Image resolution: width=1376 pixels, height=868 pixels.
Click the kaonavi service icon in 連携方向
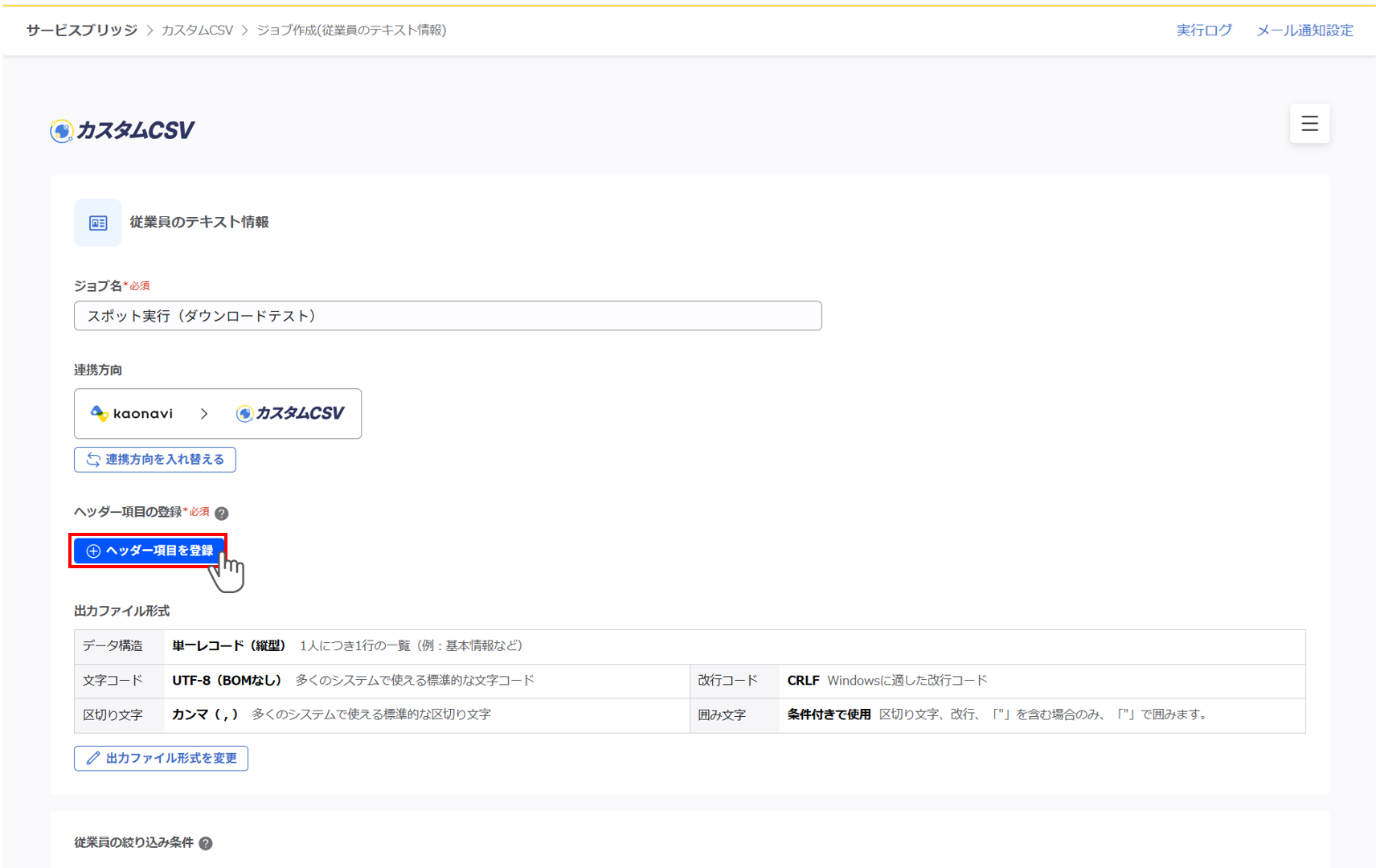[101, 413]
